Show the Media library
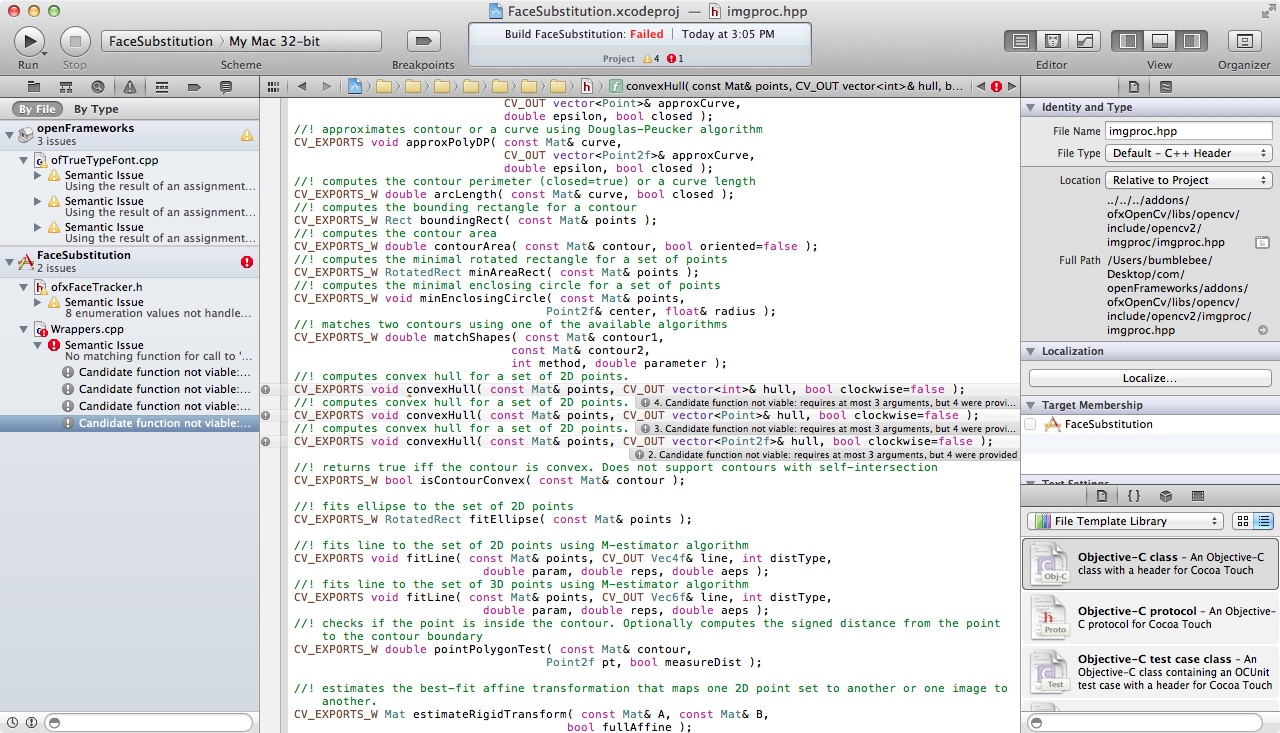The width and height of the screenshot is (1280, 733). [x=1198, y=496]
